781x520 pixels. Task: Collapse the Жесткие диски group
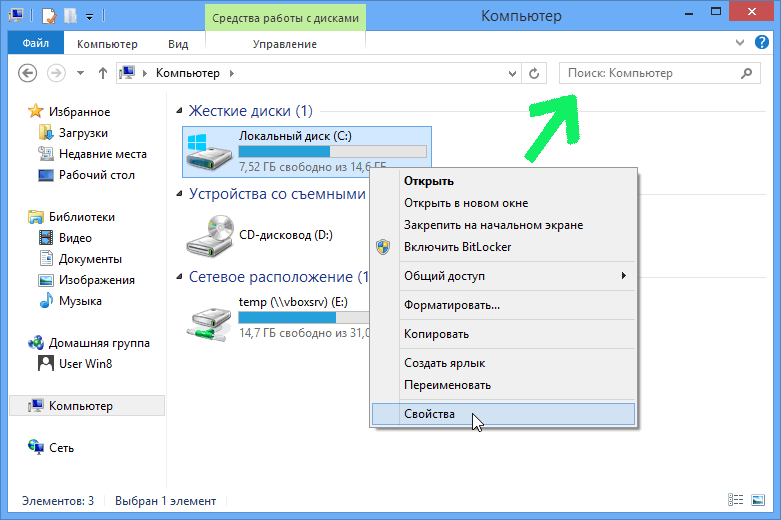tap(179, 111)
